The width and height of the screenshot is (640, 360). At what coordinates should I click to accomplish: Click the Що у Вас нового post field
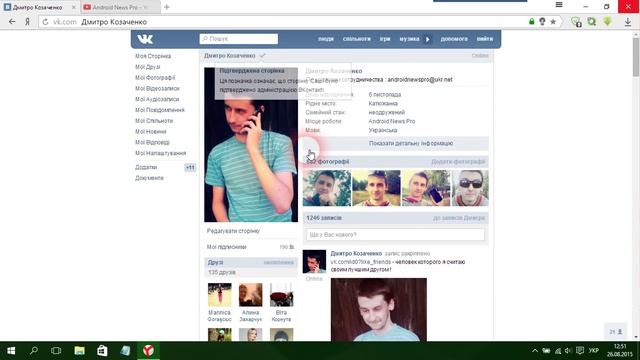click(396, 235)
